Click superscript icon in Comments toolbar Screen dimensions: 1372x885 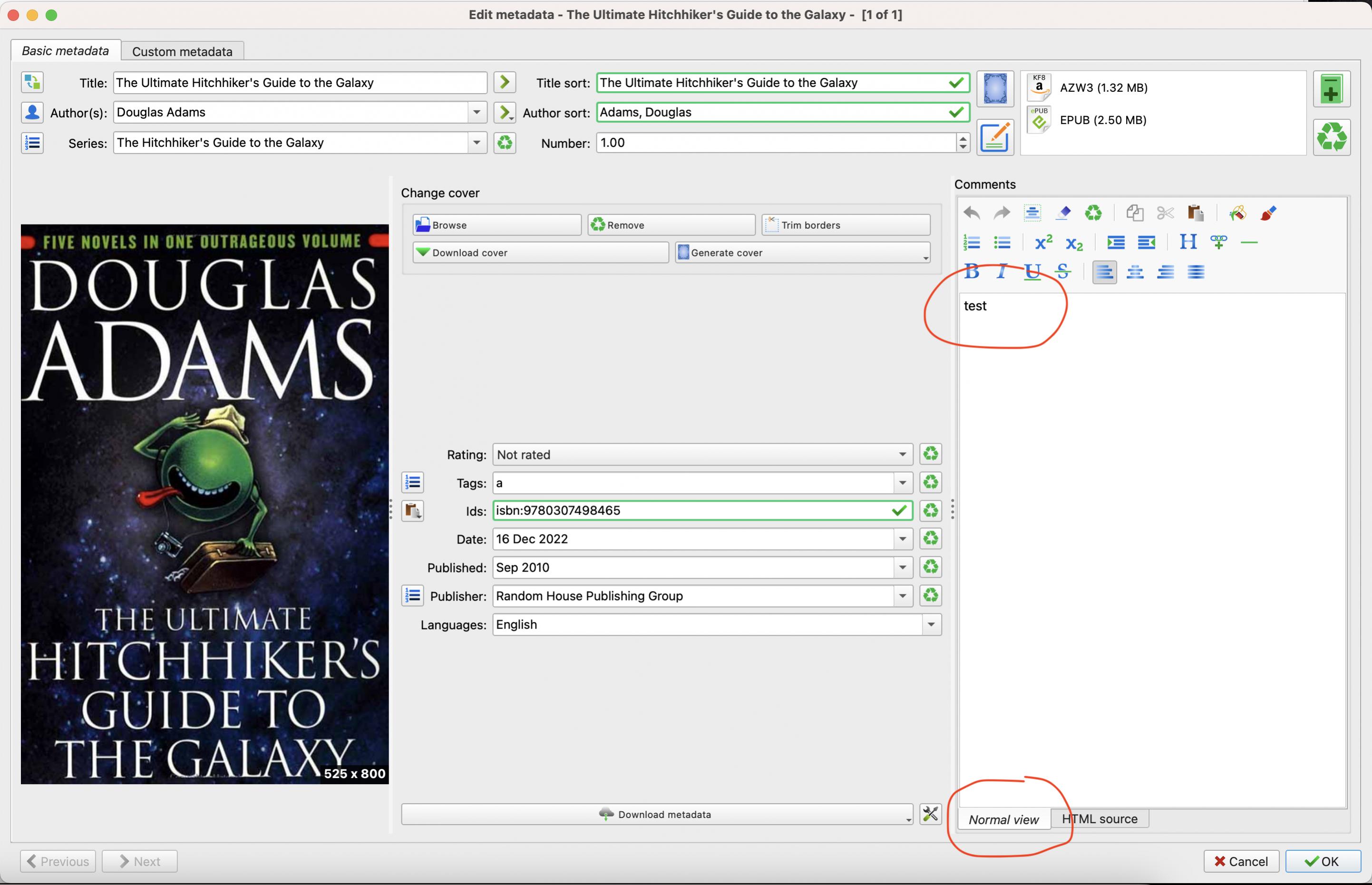point(1043,243)
